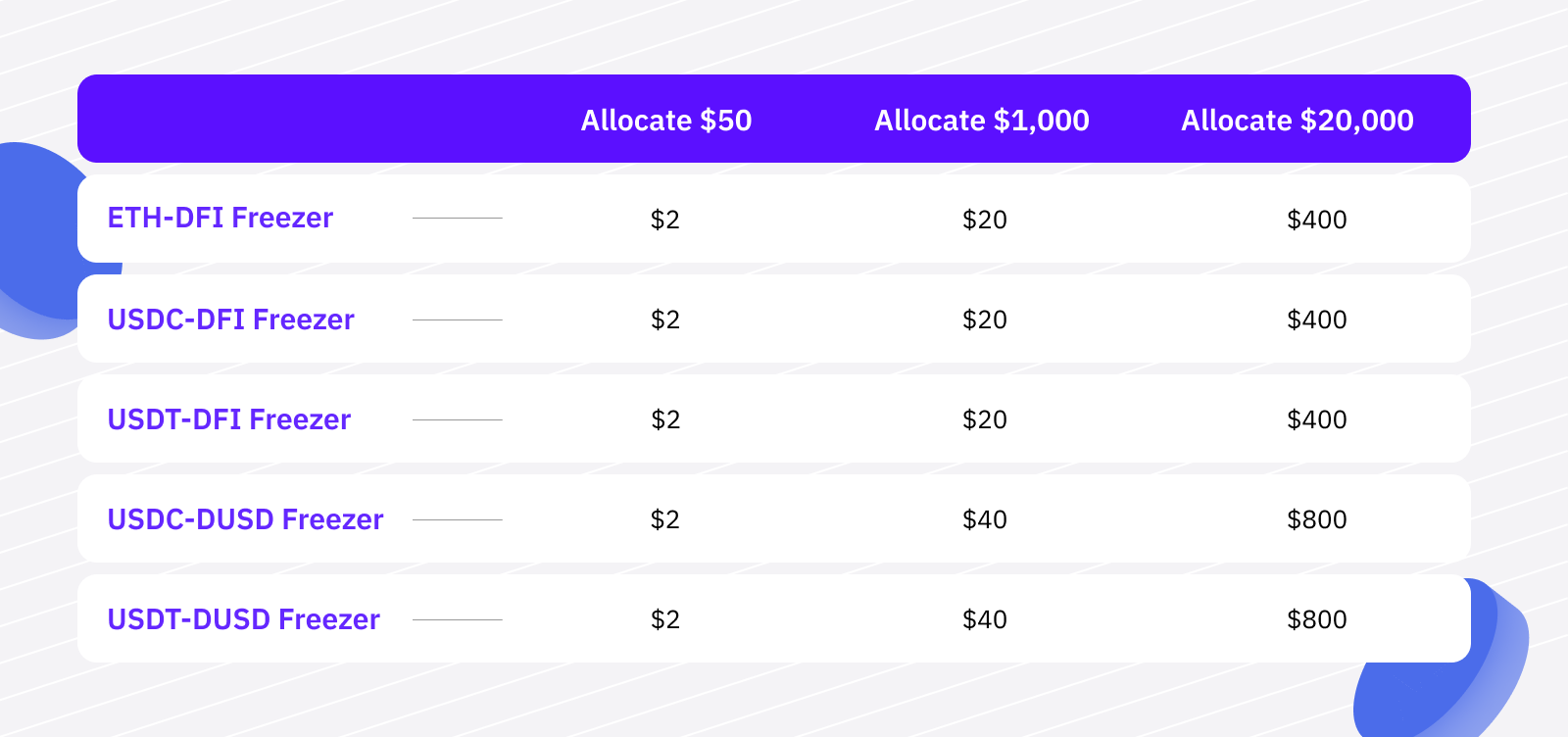Image resolution: width=1568 pixels, height=737 pixels.
Task: Select the ETH-DFI Freezer row label
Action: tap(220, 218)
